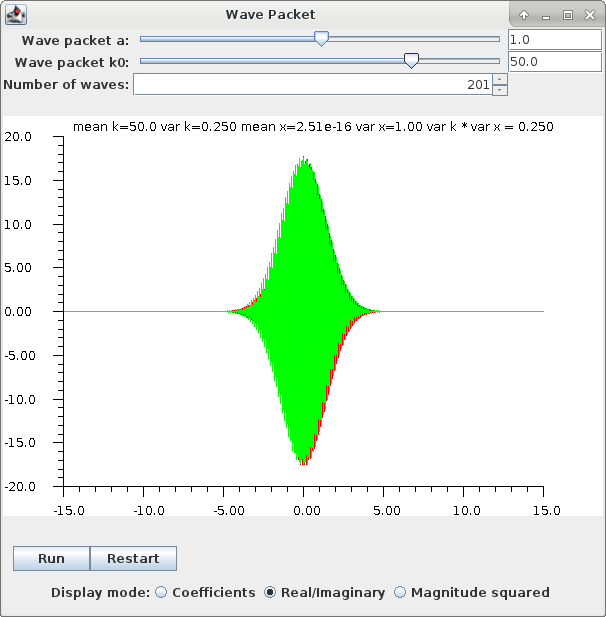
Task: Click the Wave packet a slider thumb
Action: 321,39
